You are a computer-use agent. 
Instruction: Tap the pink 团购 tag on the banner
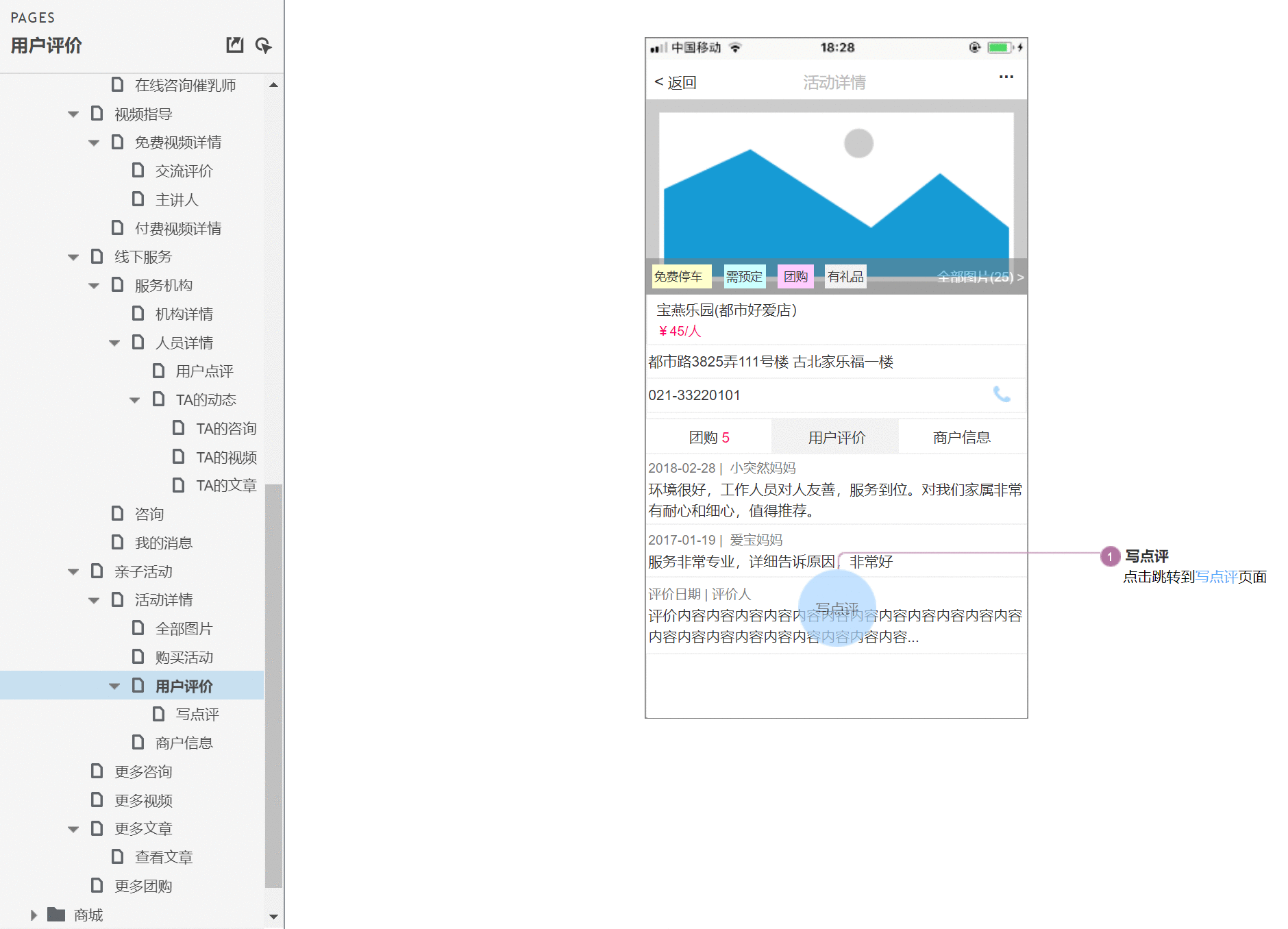point(795,277)
